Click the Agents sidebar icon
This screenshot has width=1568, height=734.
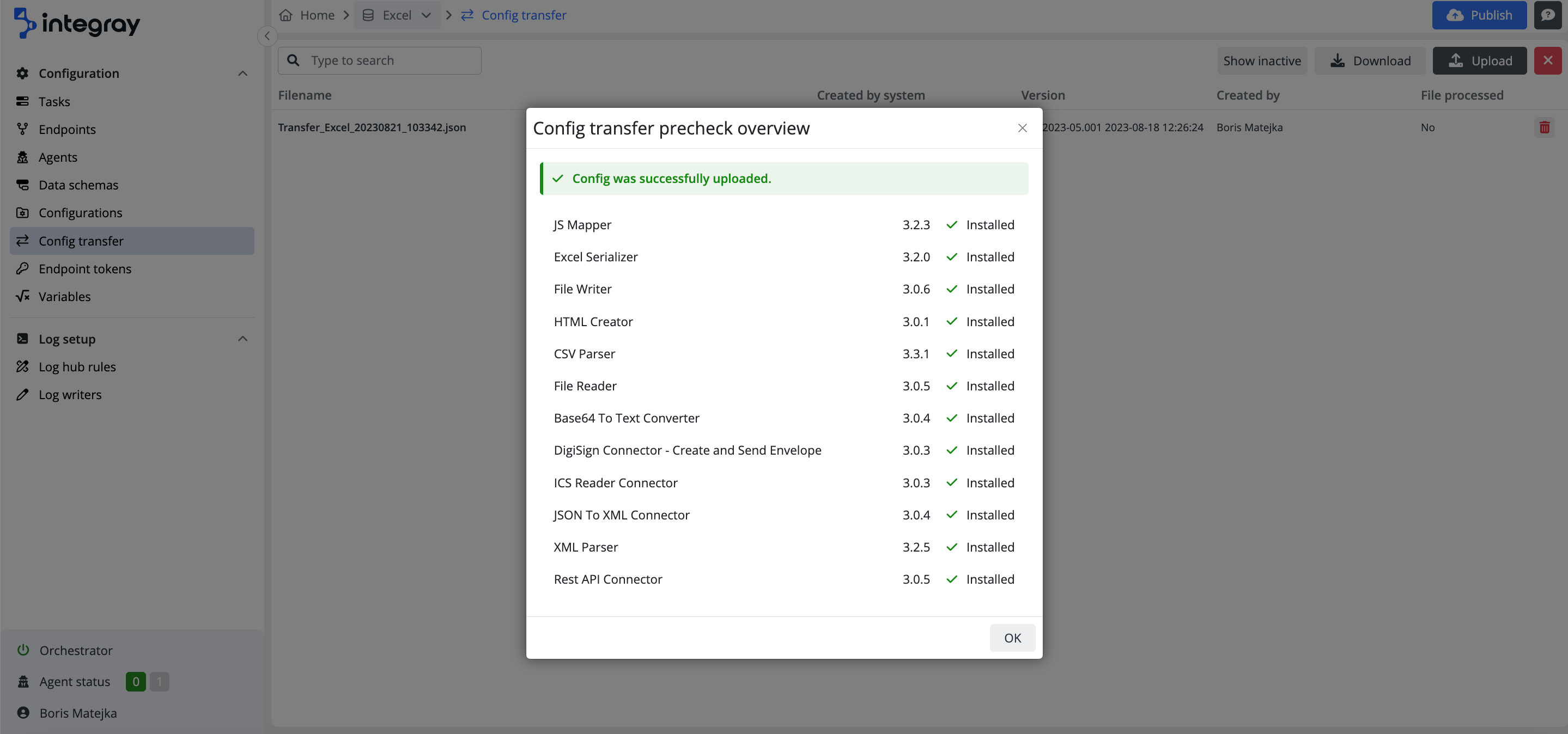(22, 157)
